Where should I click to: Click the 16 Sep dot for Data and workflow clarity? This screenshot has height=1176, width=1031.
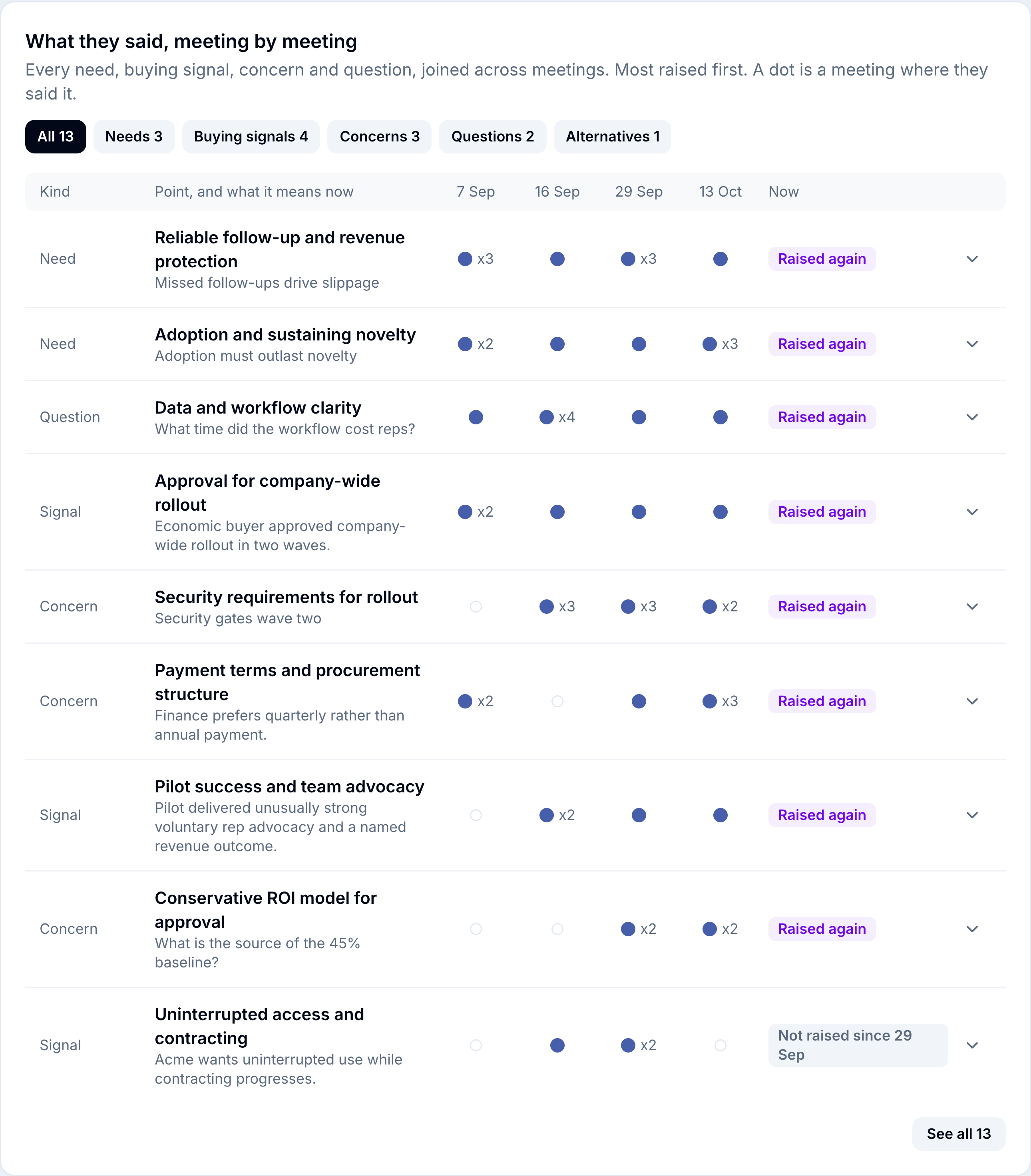coord(547,417)
